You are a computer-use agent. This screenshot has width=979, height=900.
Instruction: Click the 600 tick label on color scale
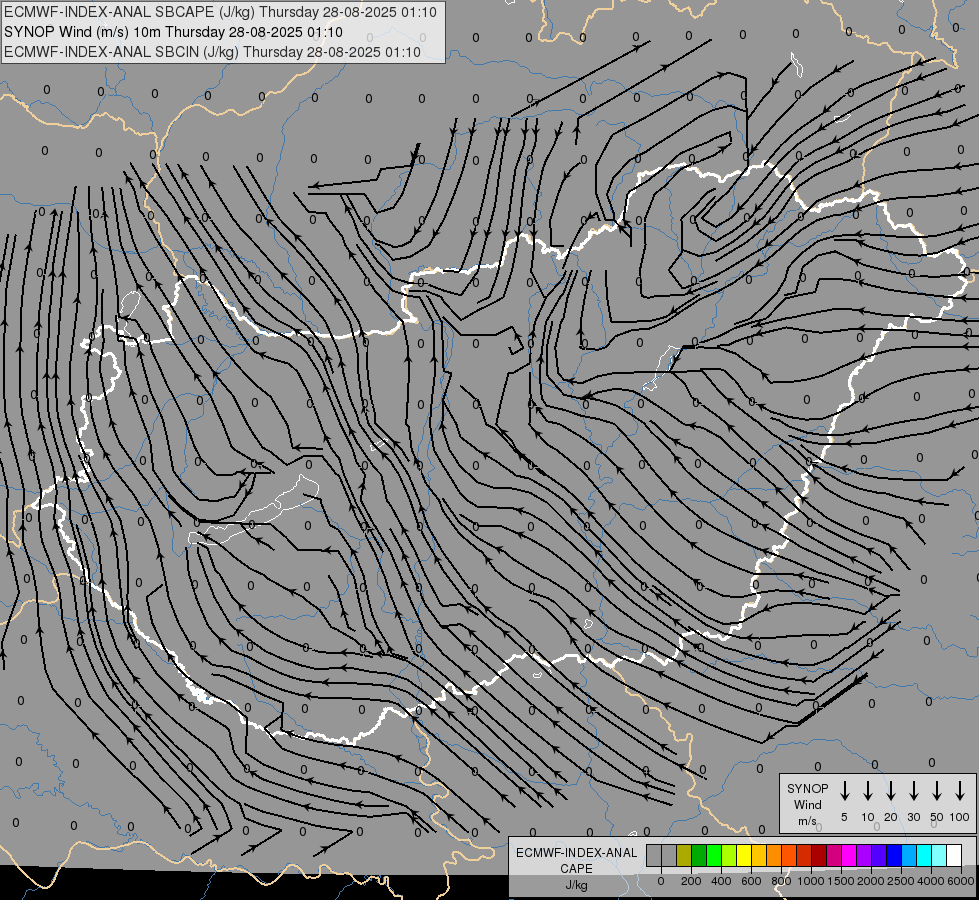pos(751,881)
